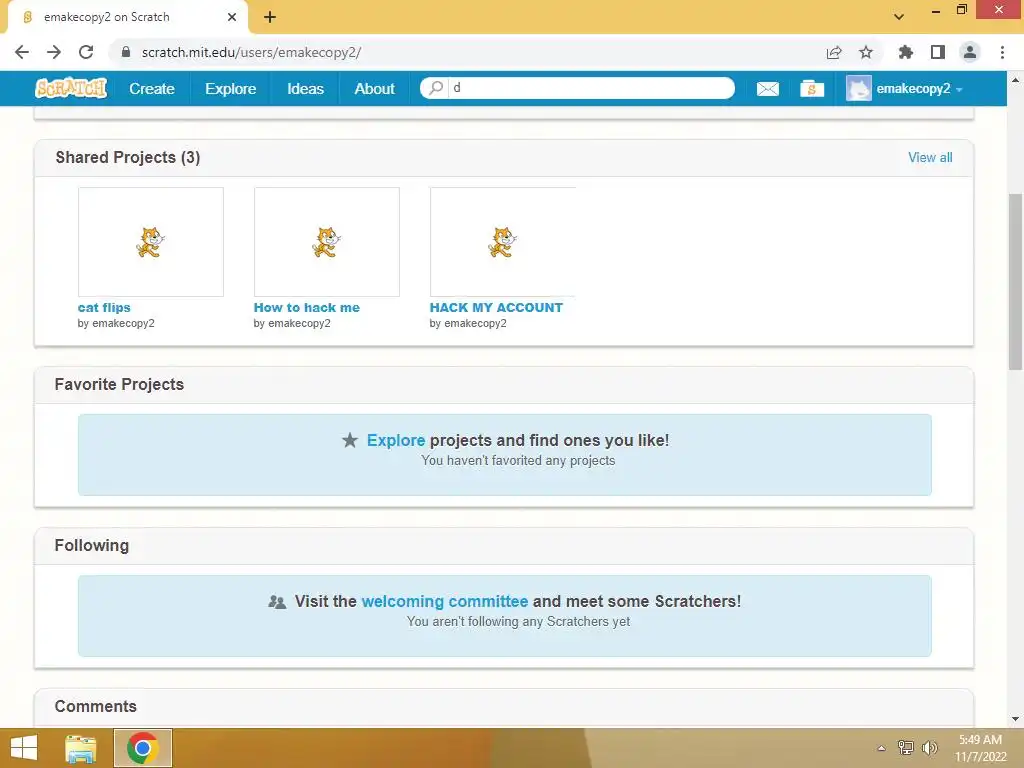Image resolution: width=1024 pixels, height=768 pixels.
Task: Click the scrollbar up arrow
Action: [x=1015, y=80]
